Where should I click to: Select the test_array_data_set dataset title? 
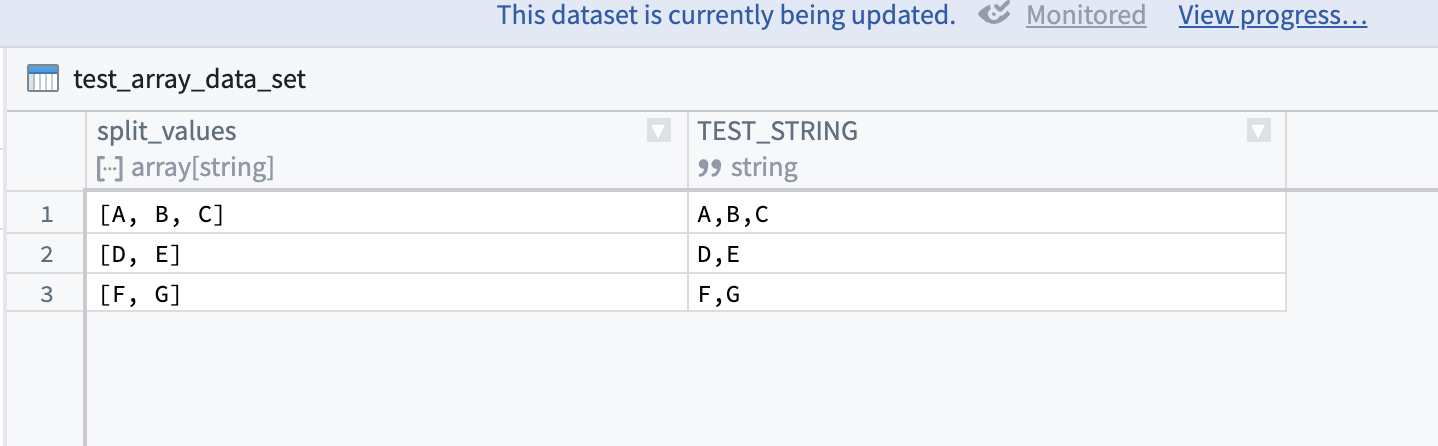click(x=190, y=80)
